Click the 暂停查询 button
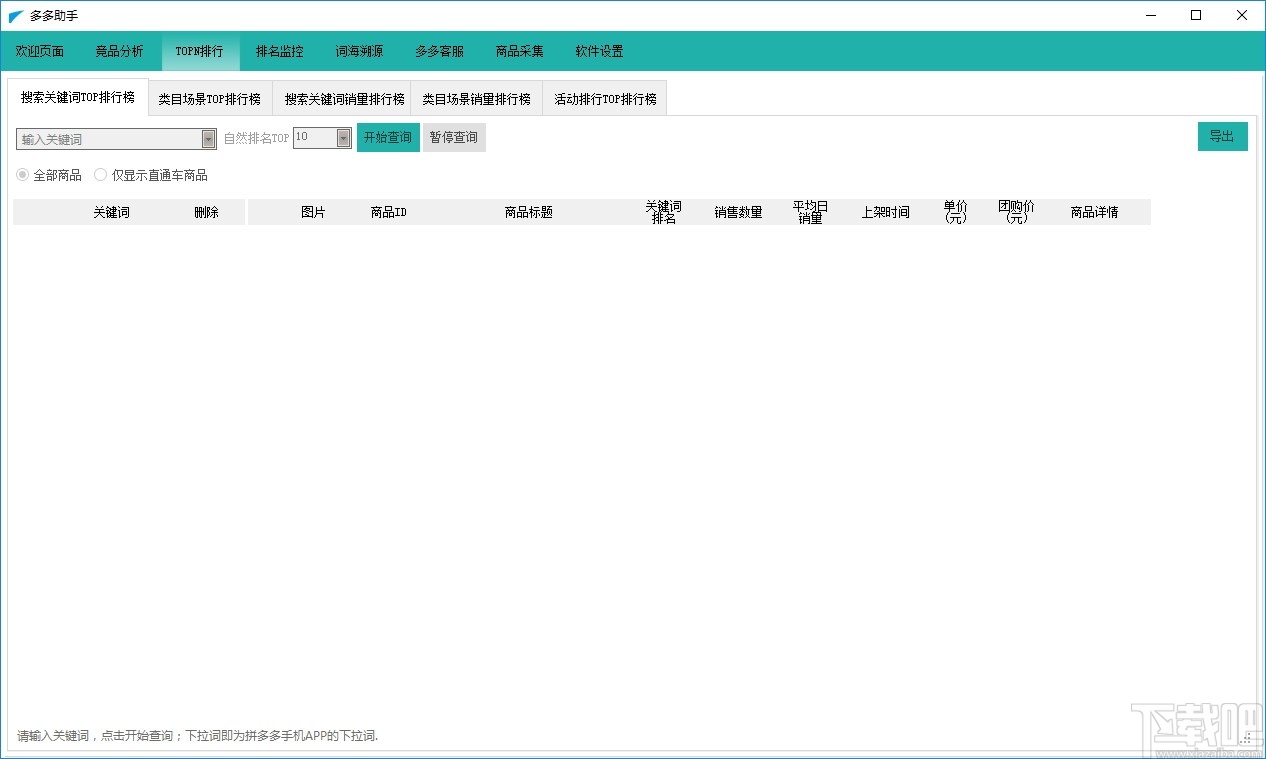 coord(454,137)
